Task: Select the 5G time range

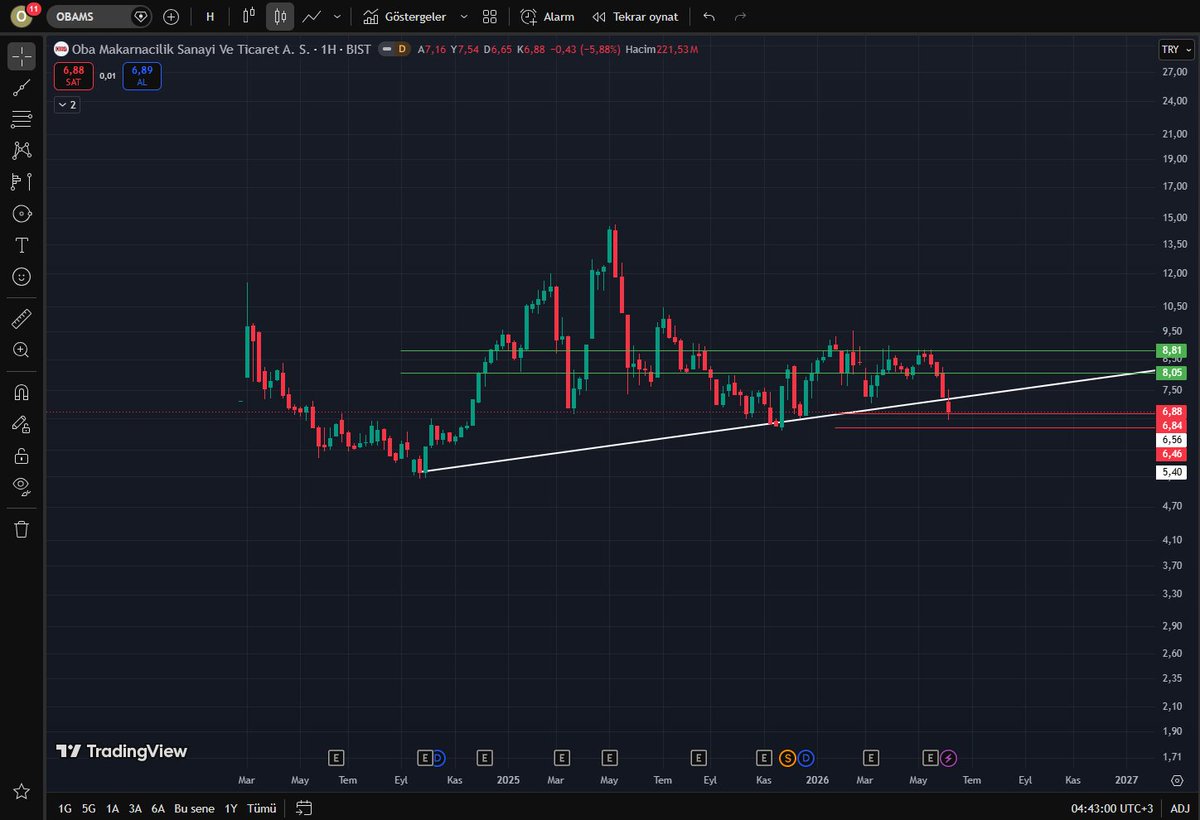Action: [89, 808]
